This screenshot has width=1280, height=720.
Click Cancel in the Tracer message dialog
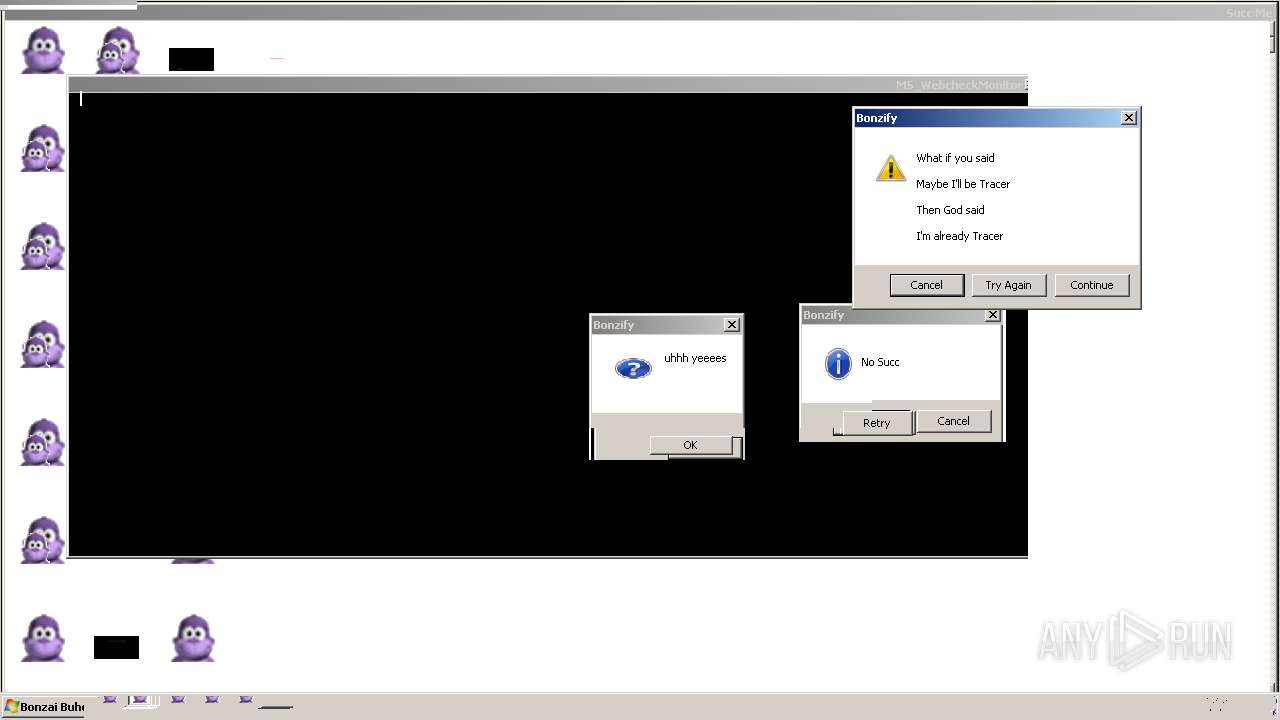coord(926,285)
